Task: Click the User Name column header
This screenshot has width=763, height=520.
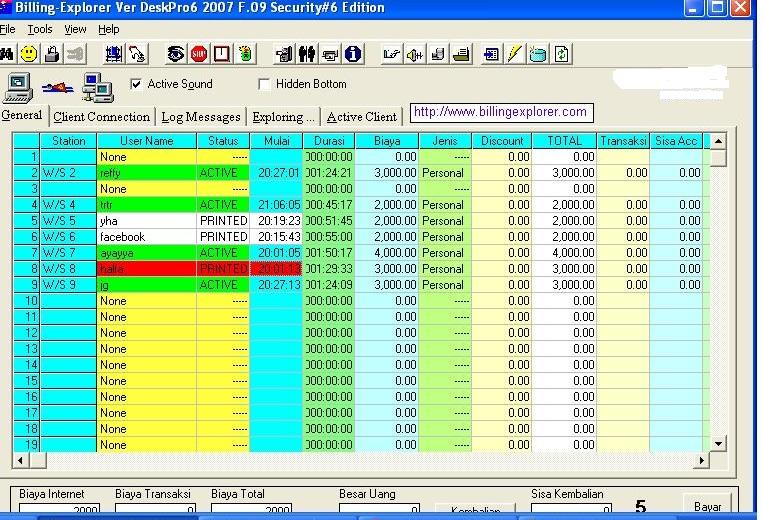Action: [x=146, y=141]
